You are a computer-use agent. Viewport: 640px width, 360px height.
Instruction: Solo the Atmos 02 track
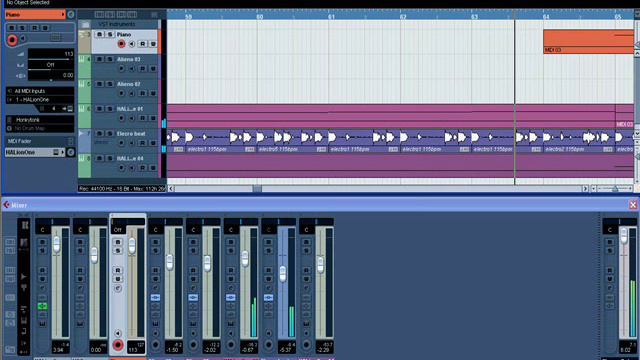click(x=109, y=84)
